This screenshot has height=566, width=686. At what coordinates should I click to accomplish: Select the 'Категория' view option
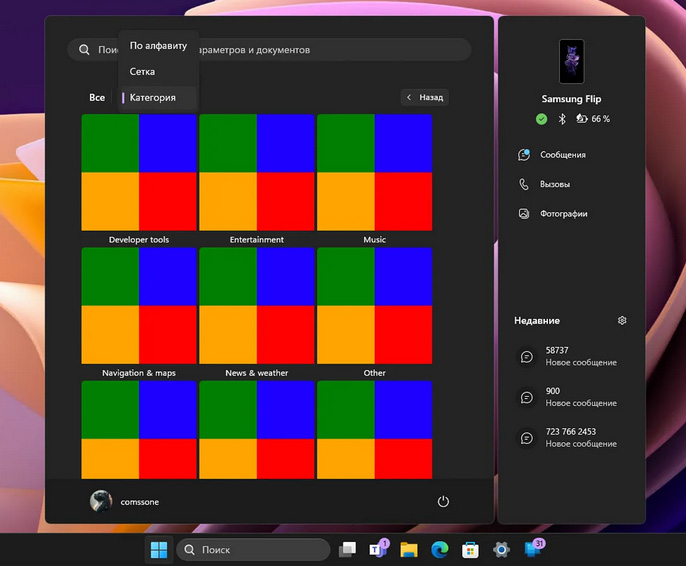click(x=153, y=98)
